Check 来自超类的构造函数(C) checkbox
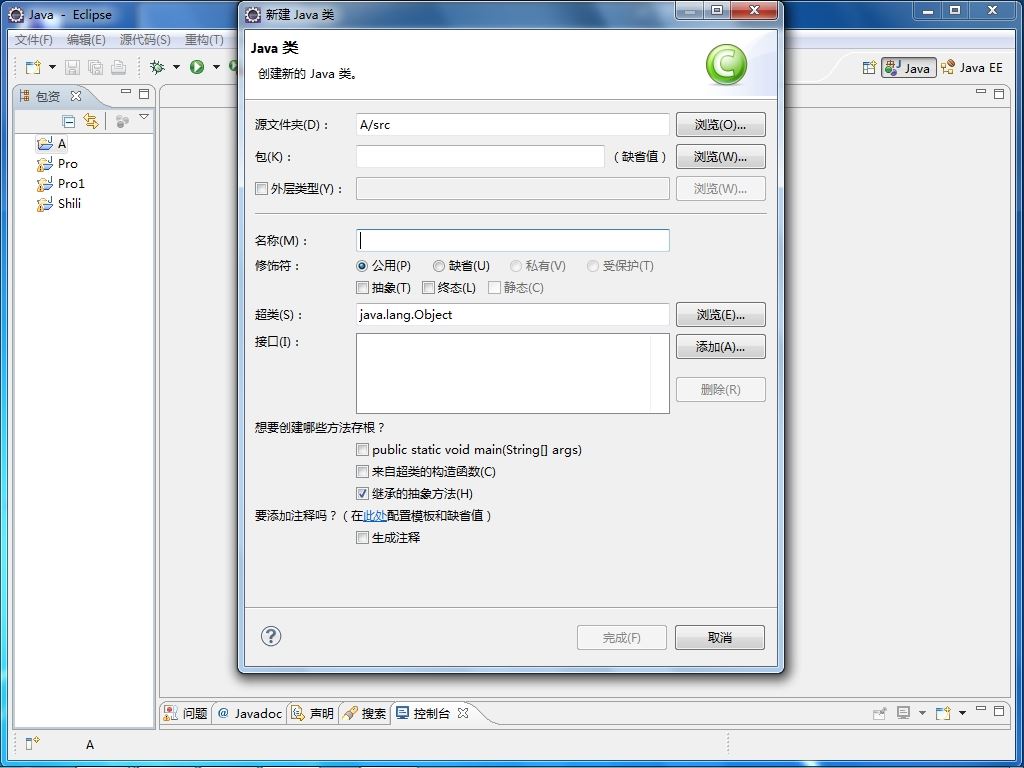 click(362, 472)
